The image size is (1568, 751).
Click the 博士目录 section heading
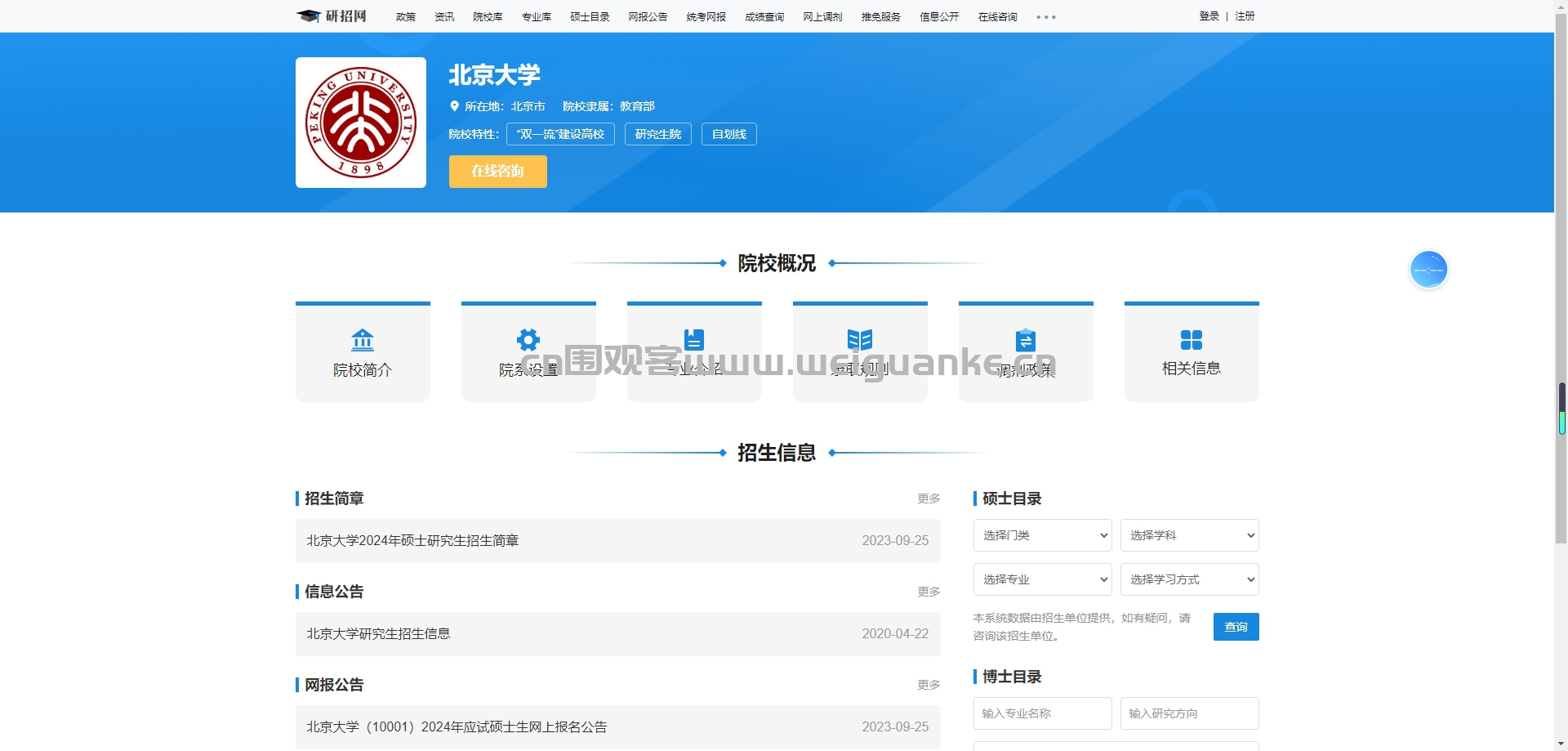click(1012, 677)
